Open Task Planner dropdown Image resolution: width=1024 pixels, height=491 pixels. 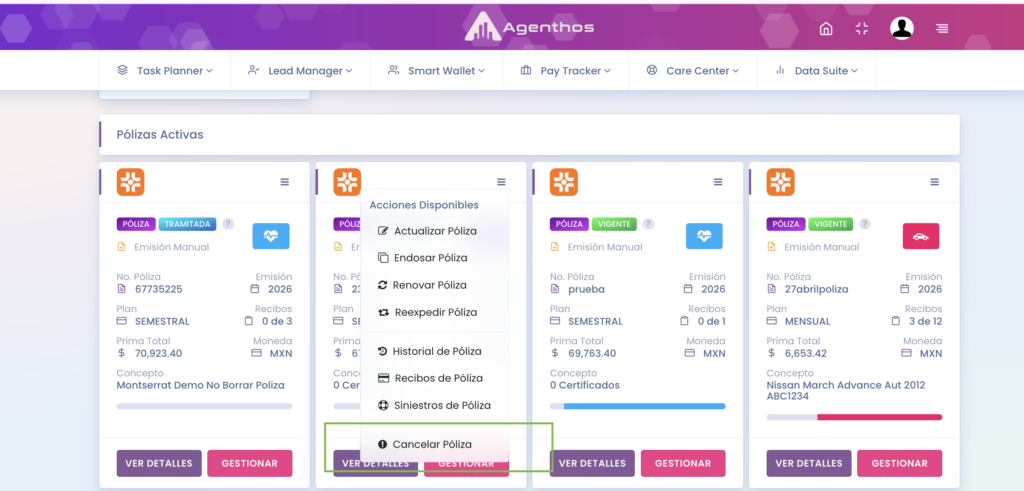(165, 71)
